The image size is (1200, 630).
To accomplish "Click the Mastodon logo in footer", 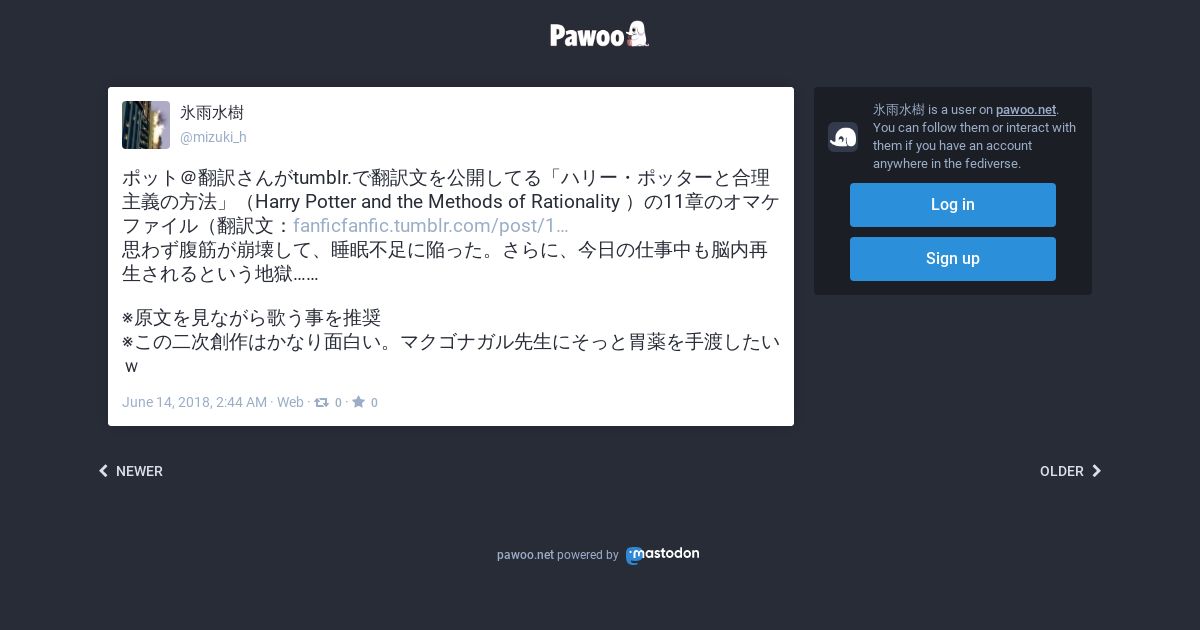I will 662,555.
